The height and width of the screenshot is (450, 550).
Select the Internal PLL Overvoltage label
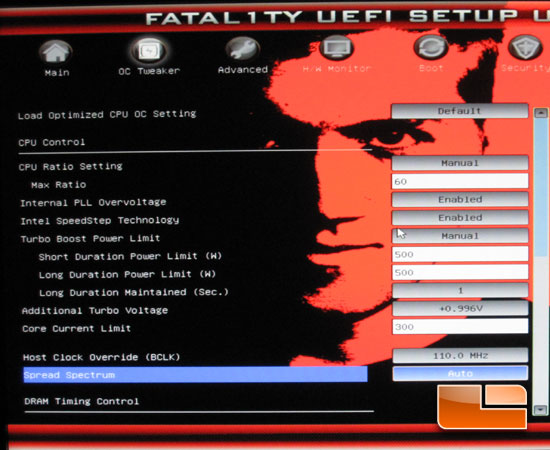[93, 202]
